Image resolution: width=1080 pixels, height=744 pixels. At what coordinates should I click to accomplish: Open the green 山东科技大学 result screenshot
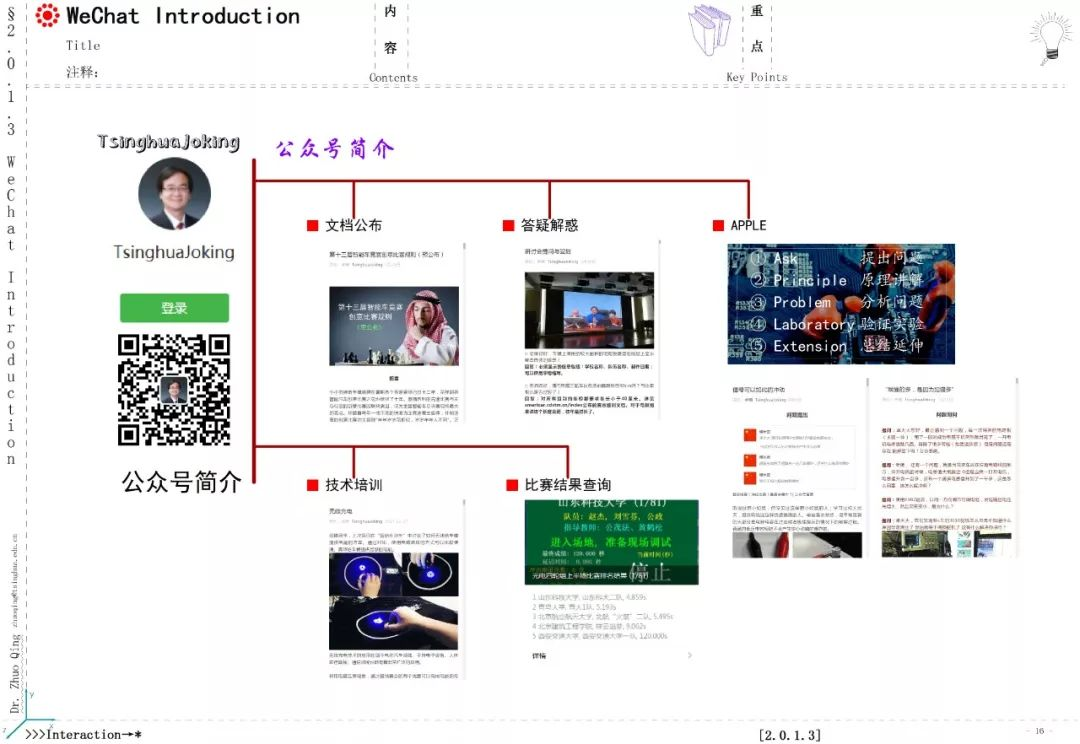click(x=612, y=542)
